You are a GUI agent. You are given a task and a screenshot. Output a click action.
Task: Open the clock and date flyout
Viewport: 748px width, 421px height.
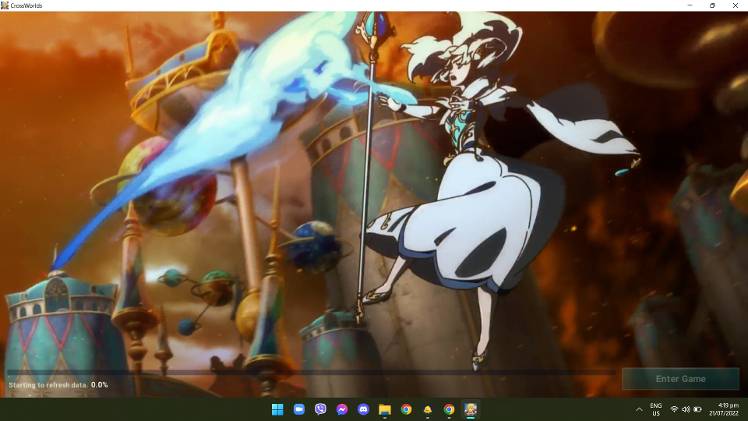tap(722, 410)
